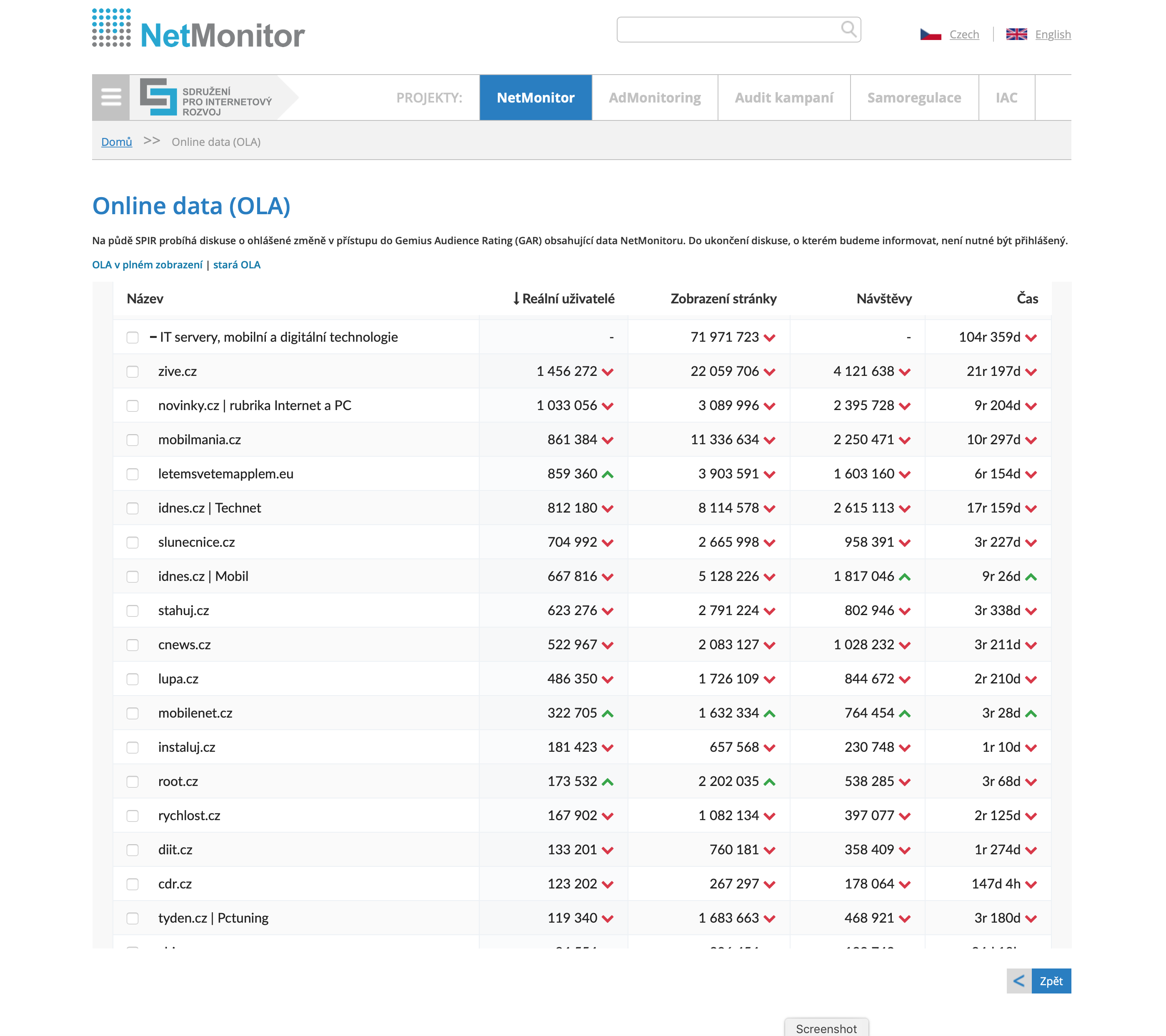
Task: Open the hamburger menu icon
Action: [111, 98]
